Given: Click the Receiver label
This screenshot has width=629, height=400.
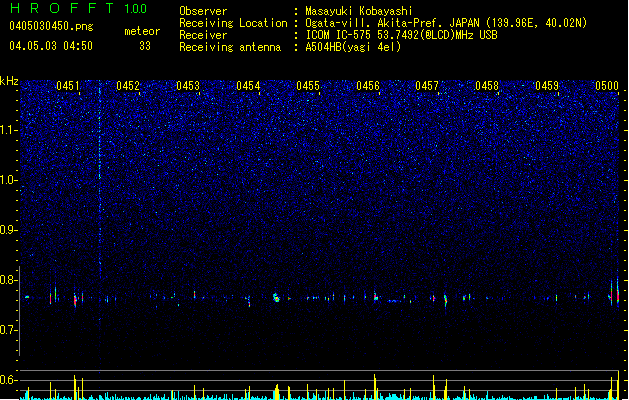Looking at the screenshot, I should tap(203, 35).
